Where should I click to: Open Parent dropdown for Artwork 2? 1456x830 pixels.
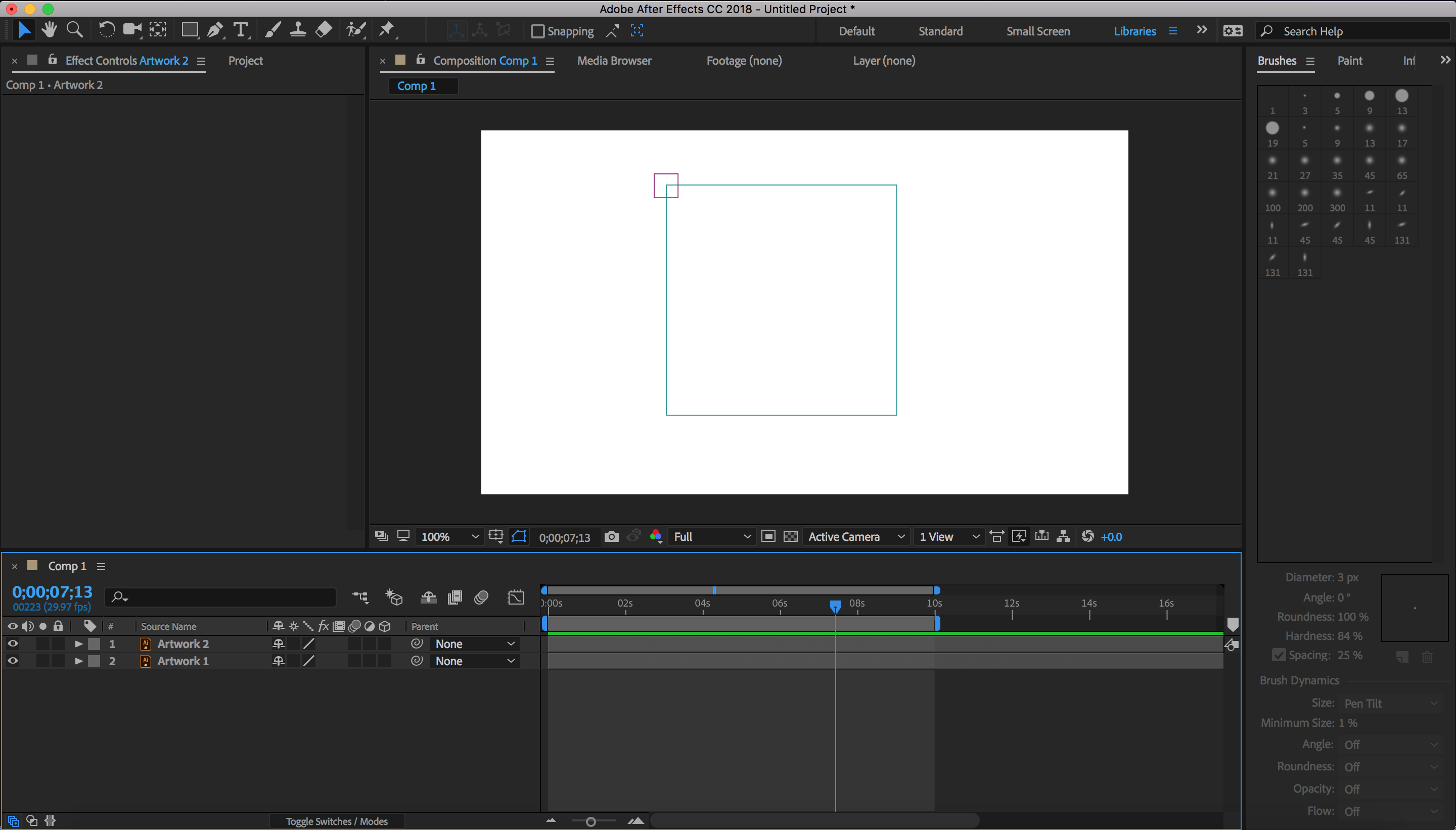click(x=475, y=644)
